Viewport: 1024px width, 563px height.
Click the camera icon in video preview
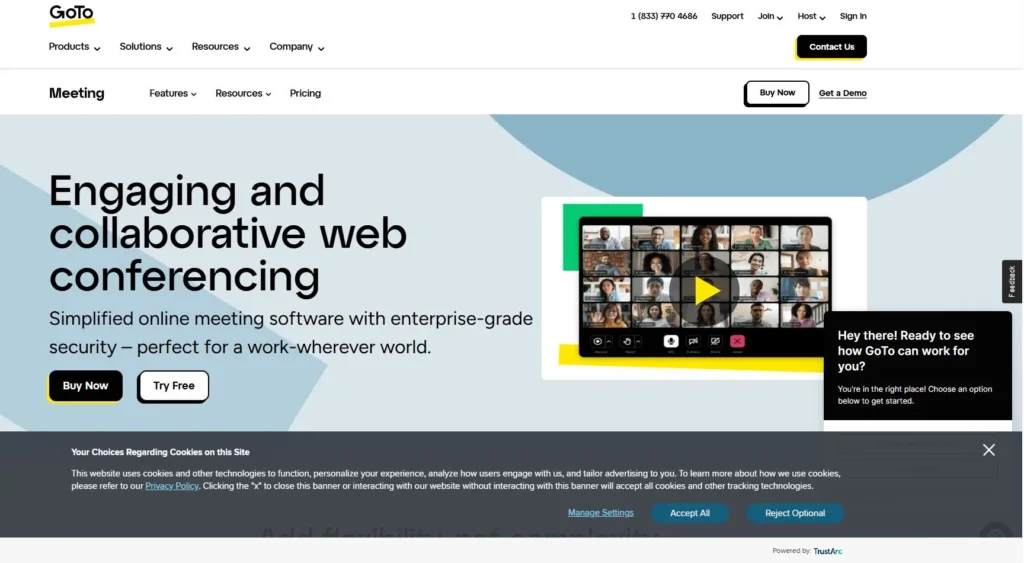[693, 342]
